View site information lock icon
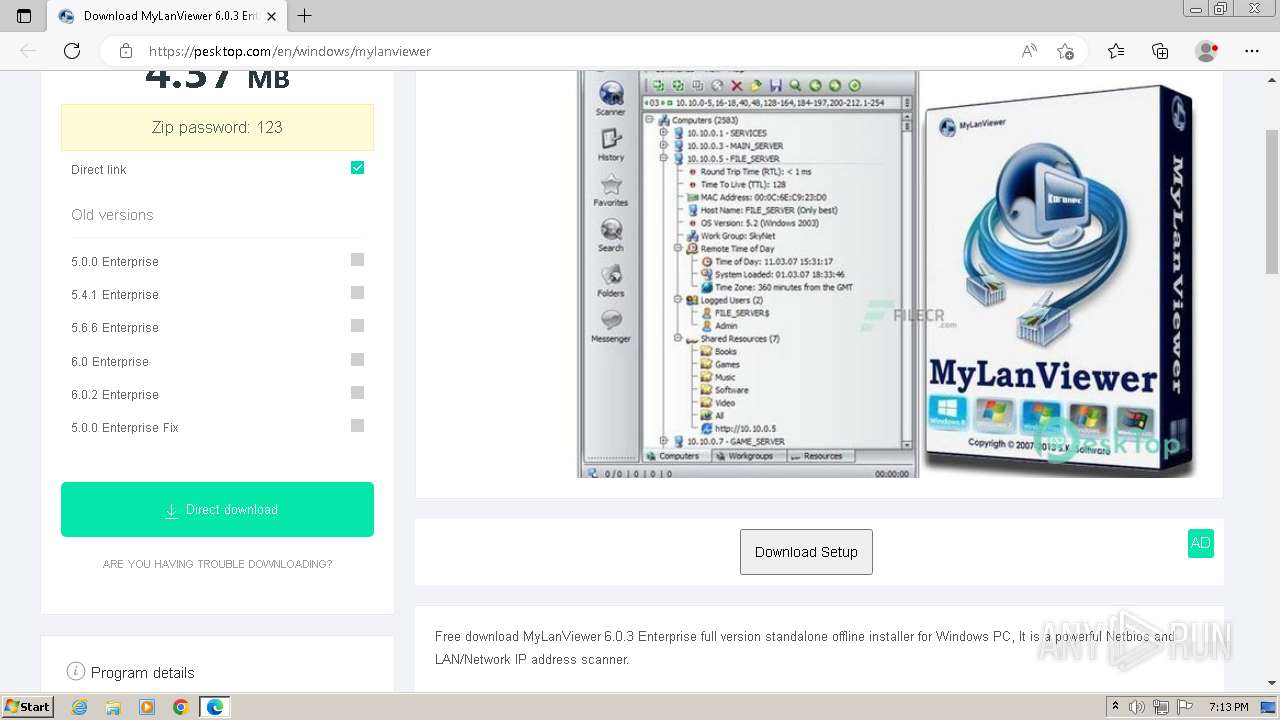1280x720 pixels. (x=126, y=51)
